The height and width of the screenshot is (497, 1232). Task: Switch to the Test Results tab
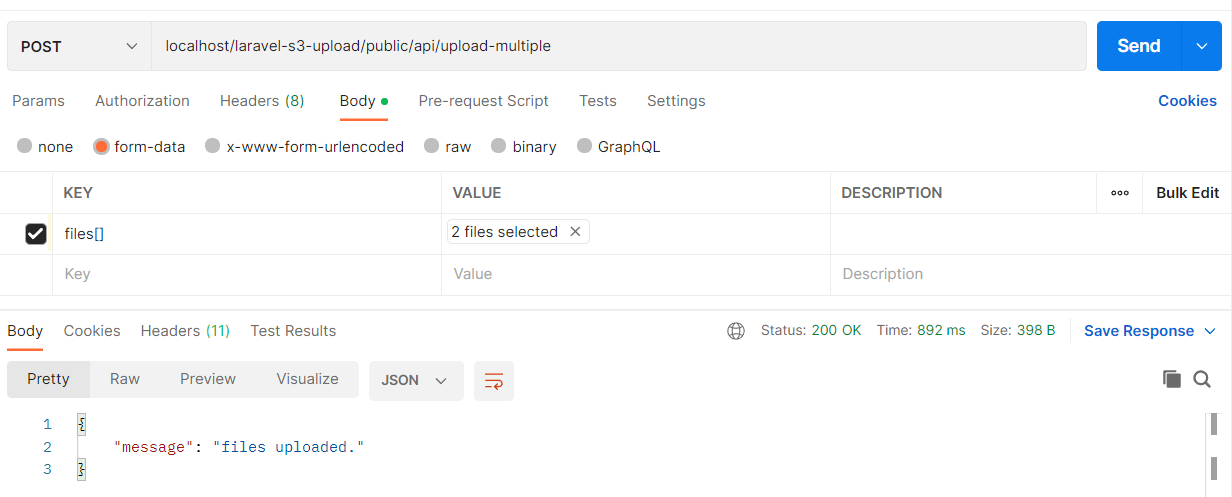coord(293,331)
